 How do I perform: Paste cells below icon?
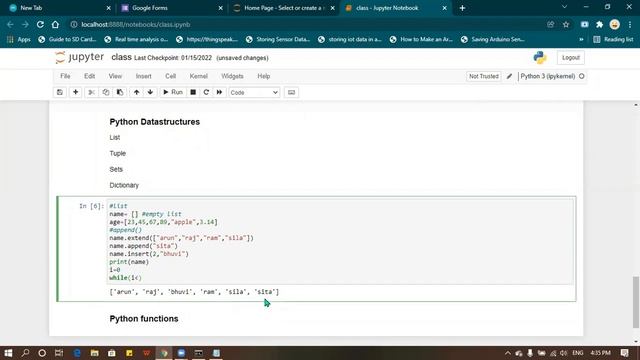[120, 92]
